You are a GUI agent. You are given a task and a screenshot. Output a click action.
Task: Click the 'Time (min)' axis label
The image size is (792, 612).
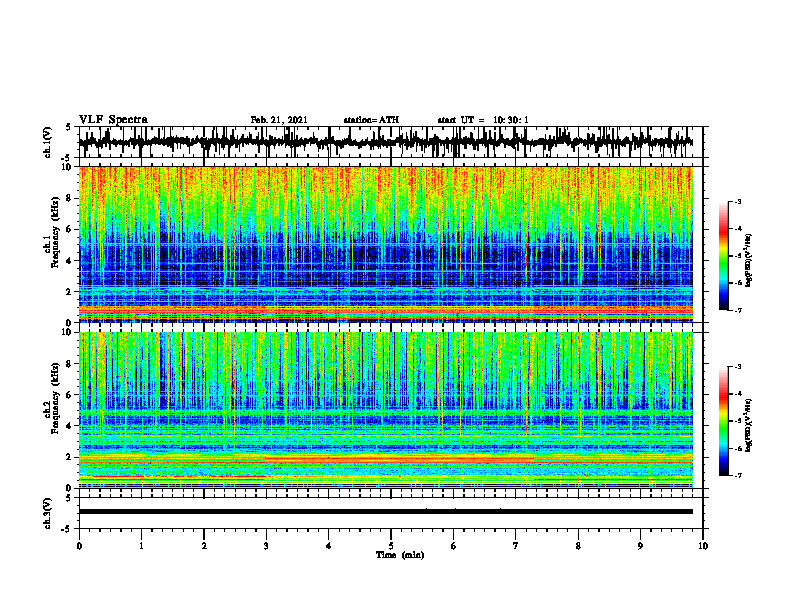point(400,555)
